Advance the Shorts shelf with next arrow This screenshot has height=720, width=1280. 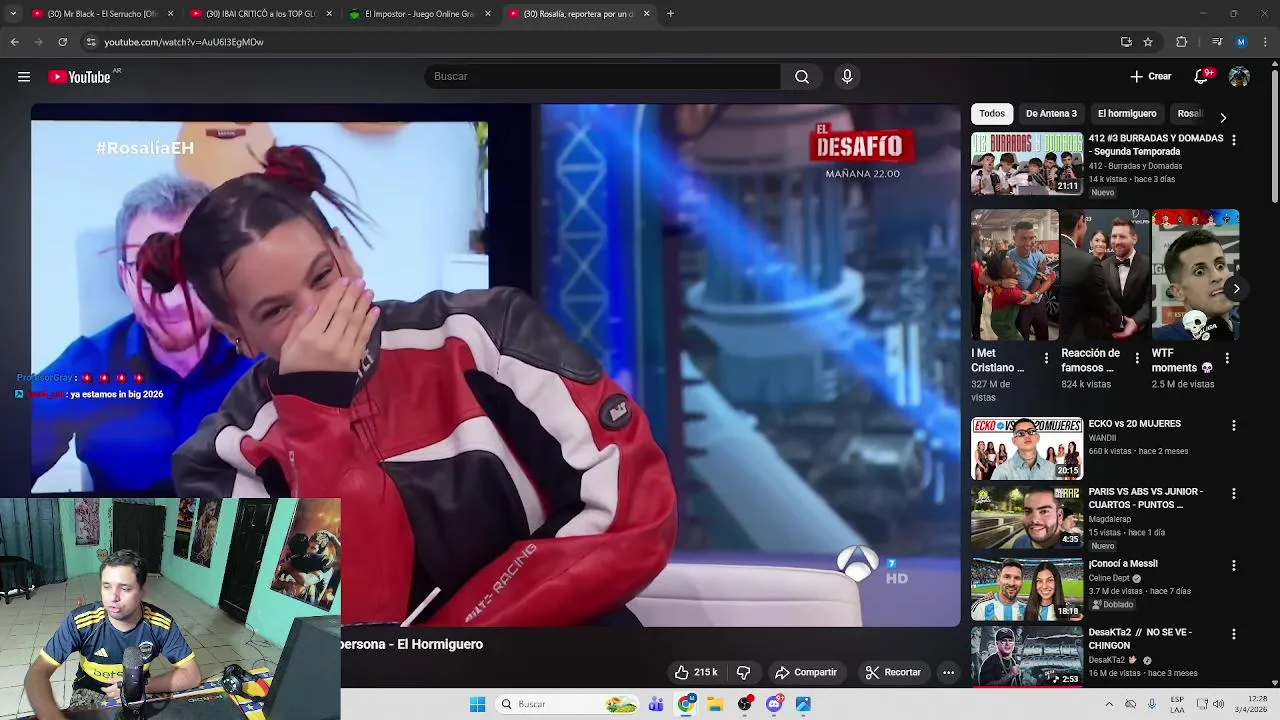click(1236, 289)
